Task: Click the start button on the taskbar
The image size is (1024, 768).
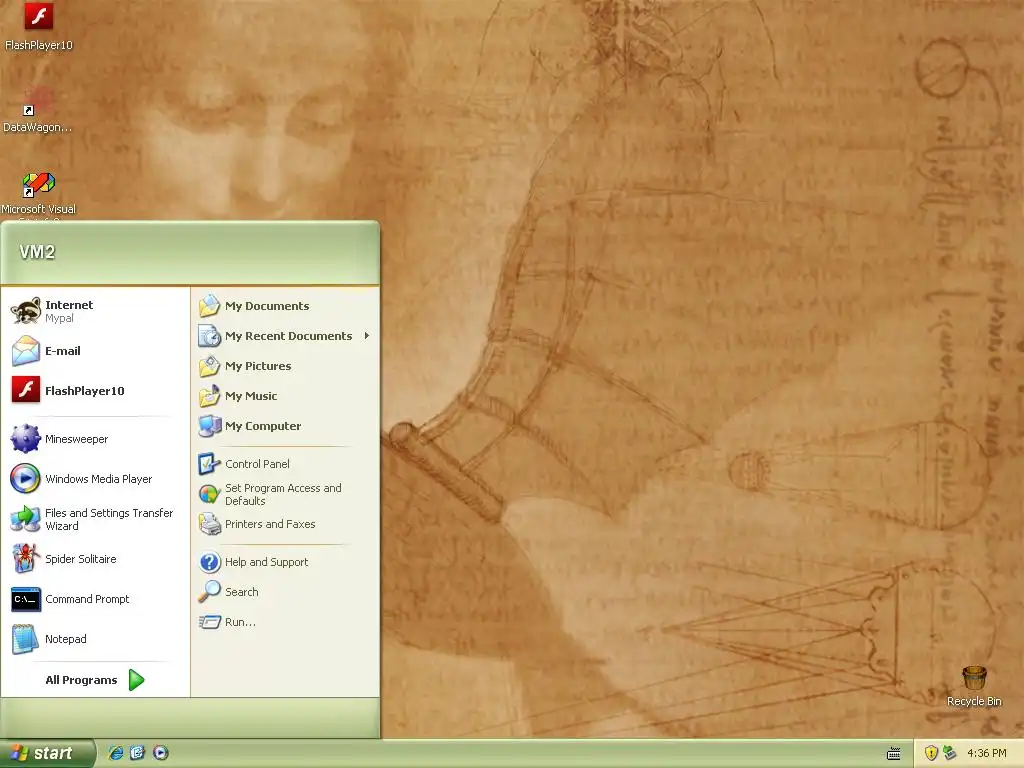Action: coord(47,753)
